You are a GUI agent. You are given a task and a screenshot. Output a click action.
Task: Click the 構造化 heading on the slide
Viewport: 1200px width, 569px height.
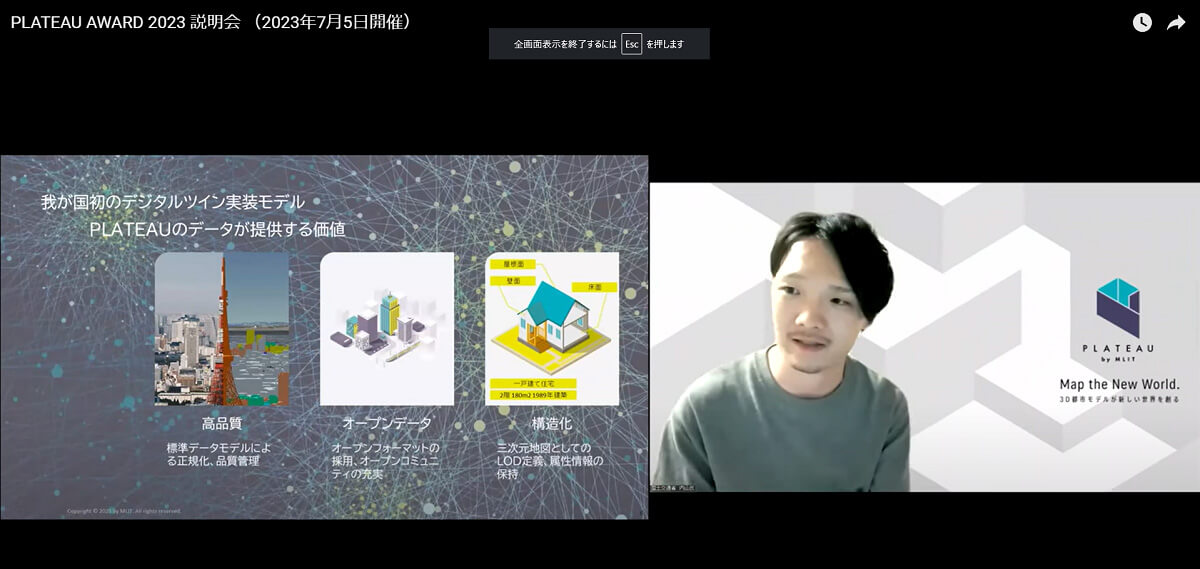(x=551, y=424)
